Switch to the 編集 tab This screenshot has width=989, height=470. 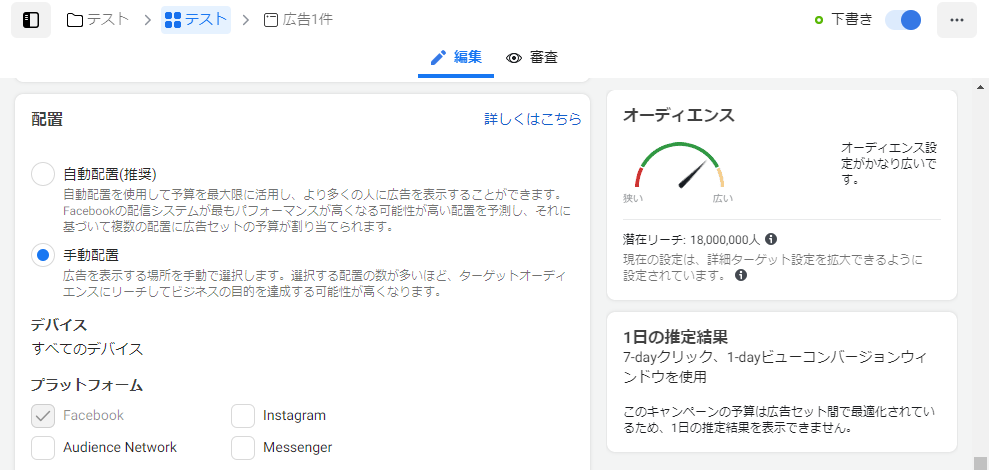click(x=456, y=58)
